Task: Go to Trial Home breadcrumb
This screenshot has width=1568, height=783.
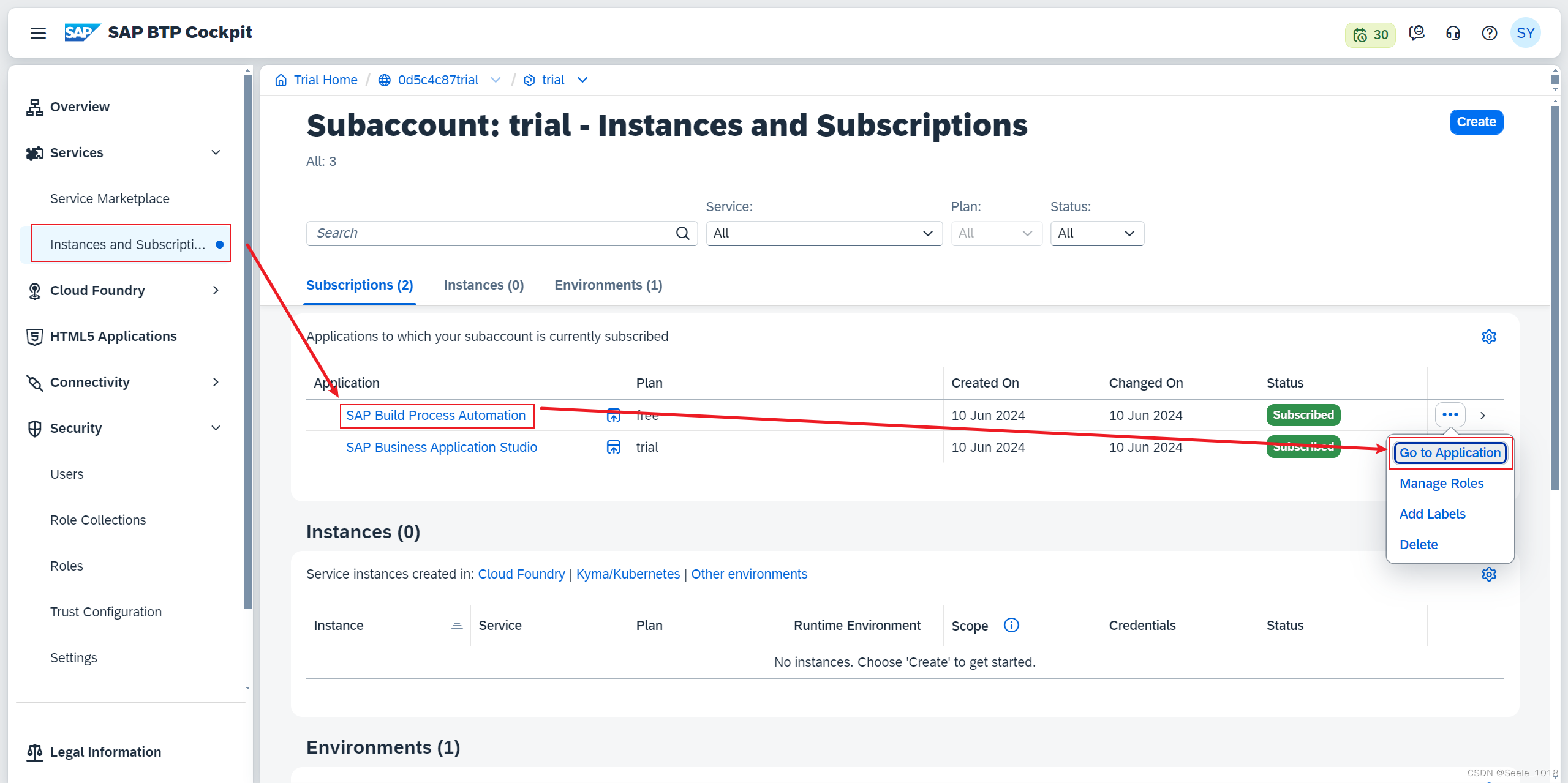Action: (x=325, y=80)
